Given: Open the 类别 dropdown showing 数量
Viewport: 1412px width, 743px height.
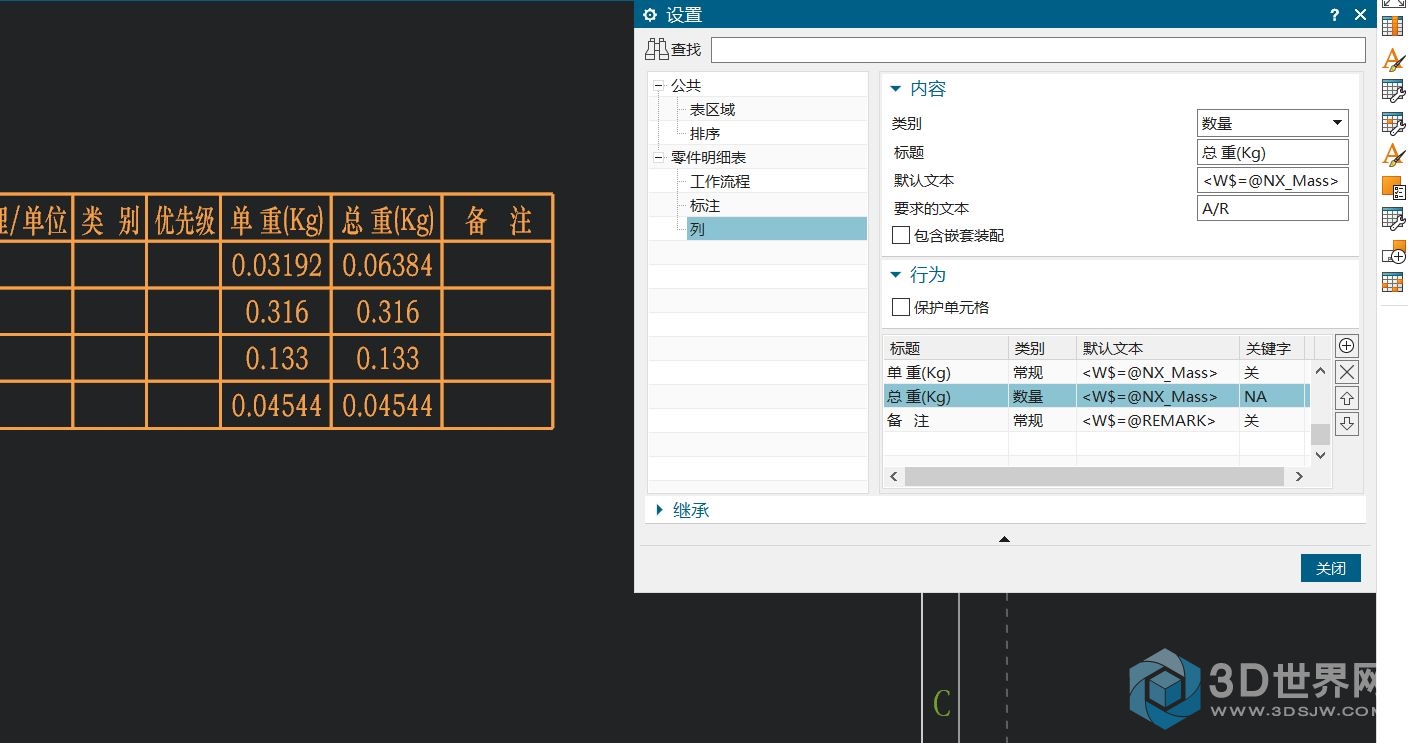Looking at the screenshot, I should pyautogui.click(x=1272, y=123).
